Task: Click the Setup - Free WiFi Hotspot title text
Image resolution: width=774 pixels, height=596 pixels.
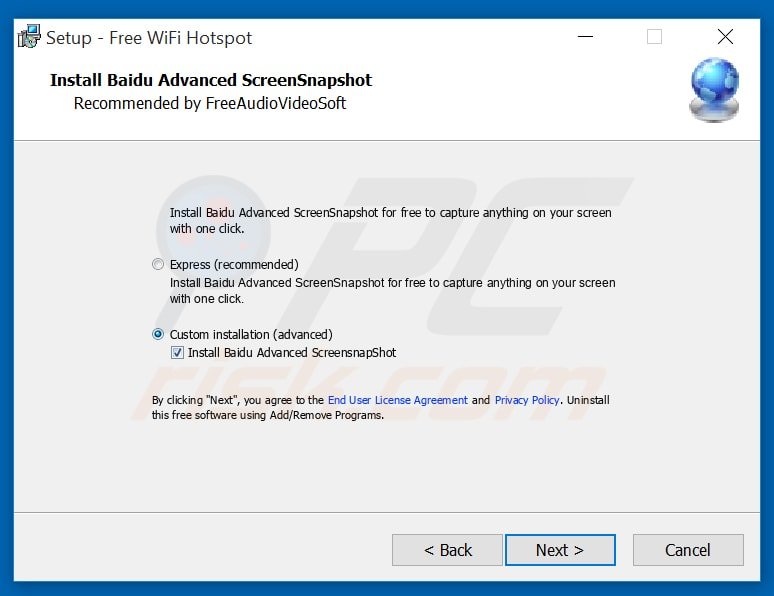Action: [x=149, y=38]
